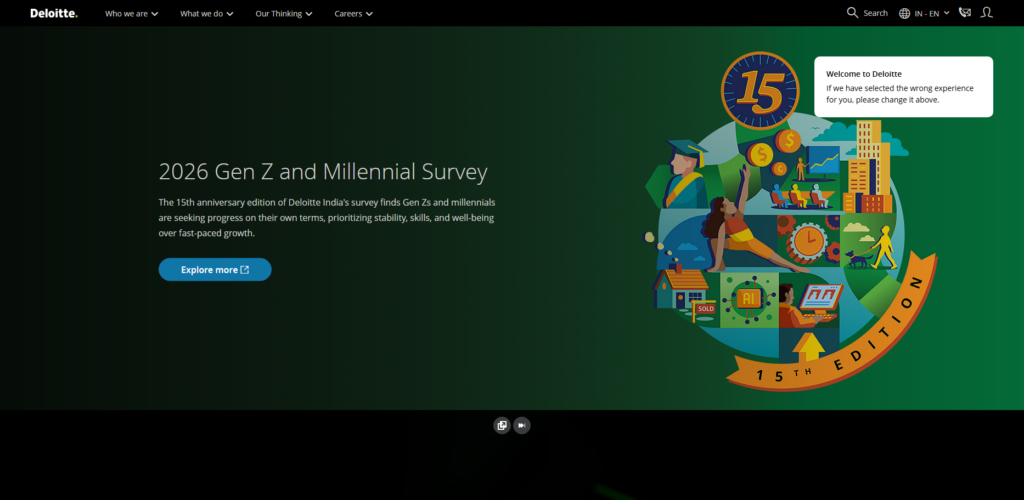
Task: Open the Careers menu label
Action: [x=348, y=13]
